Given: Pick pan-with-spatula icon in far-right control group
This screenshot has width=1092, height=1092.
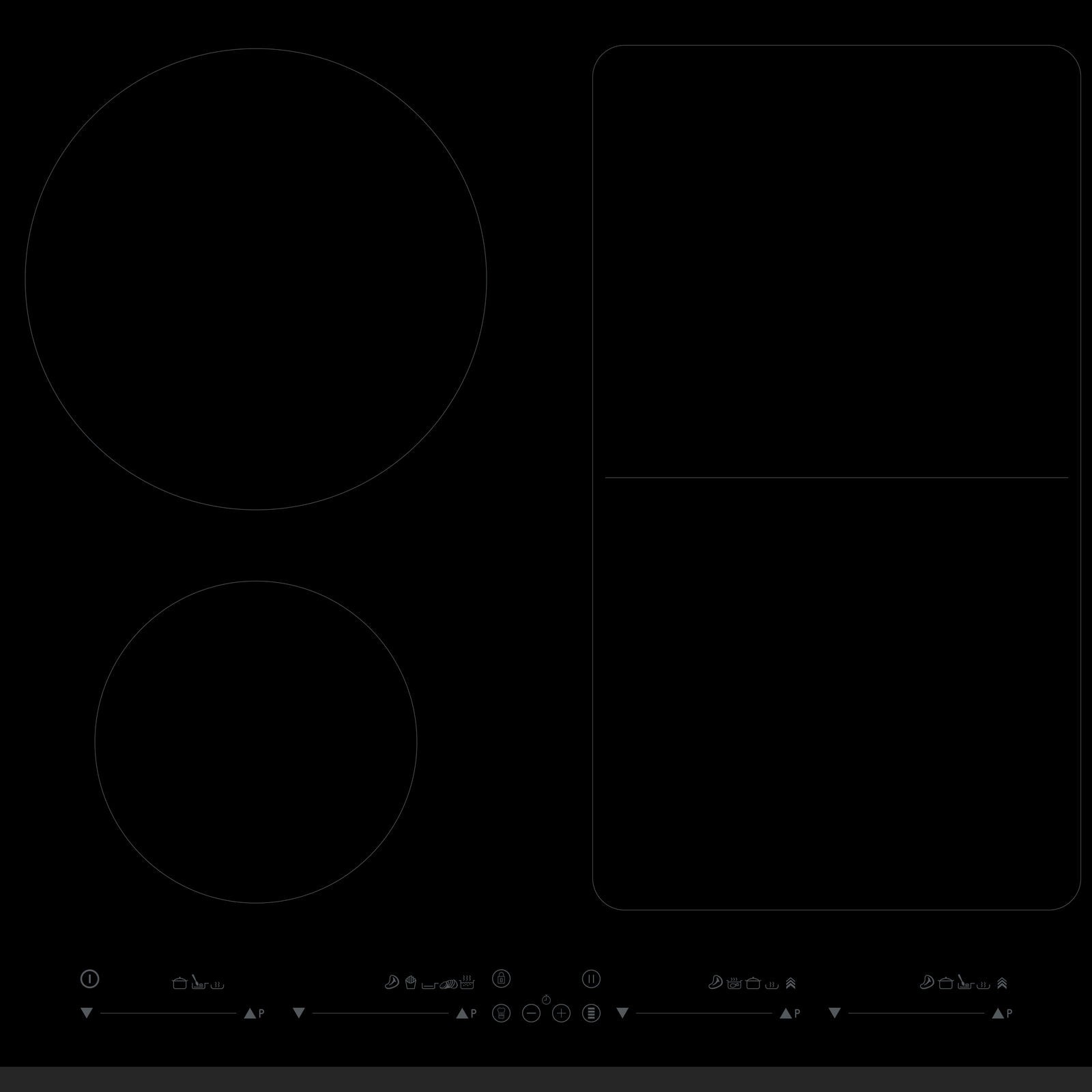Looking at the screenshot, I should [x=964, y=982].
